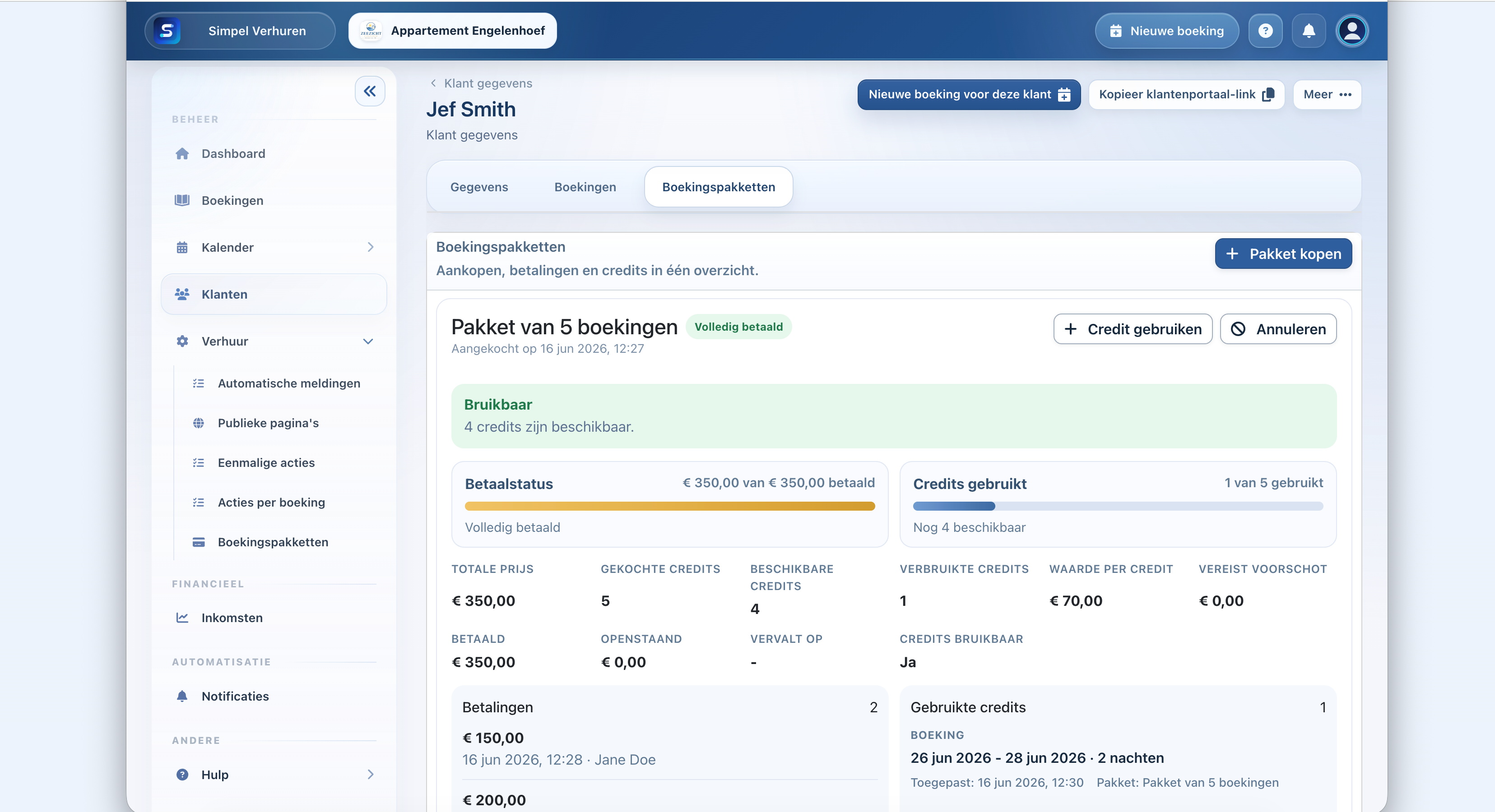Open the user profile avatar icon
Image resolution: width=1495 pixels, height=812 pixels.
1351,31
